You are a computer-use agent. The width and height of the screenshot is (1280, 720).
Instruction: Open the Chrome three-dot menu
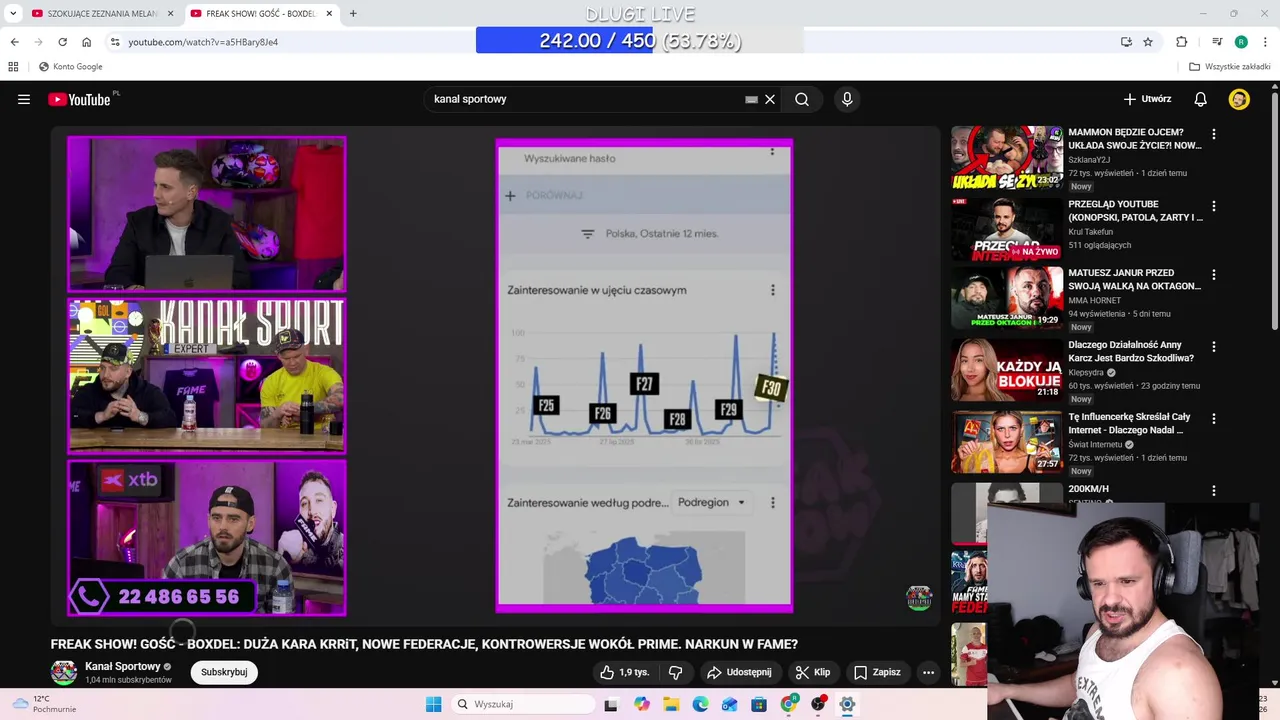coord(1264,42)
